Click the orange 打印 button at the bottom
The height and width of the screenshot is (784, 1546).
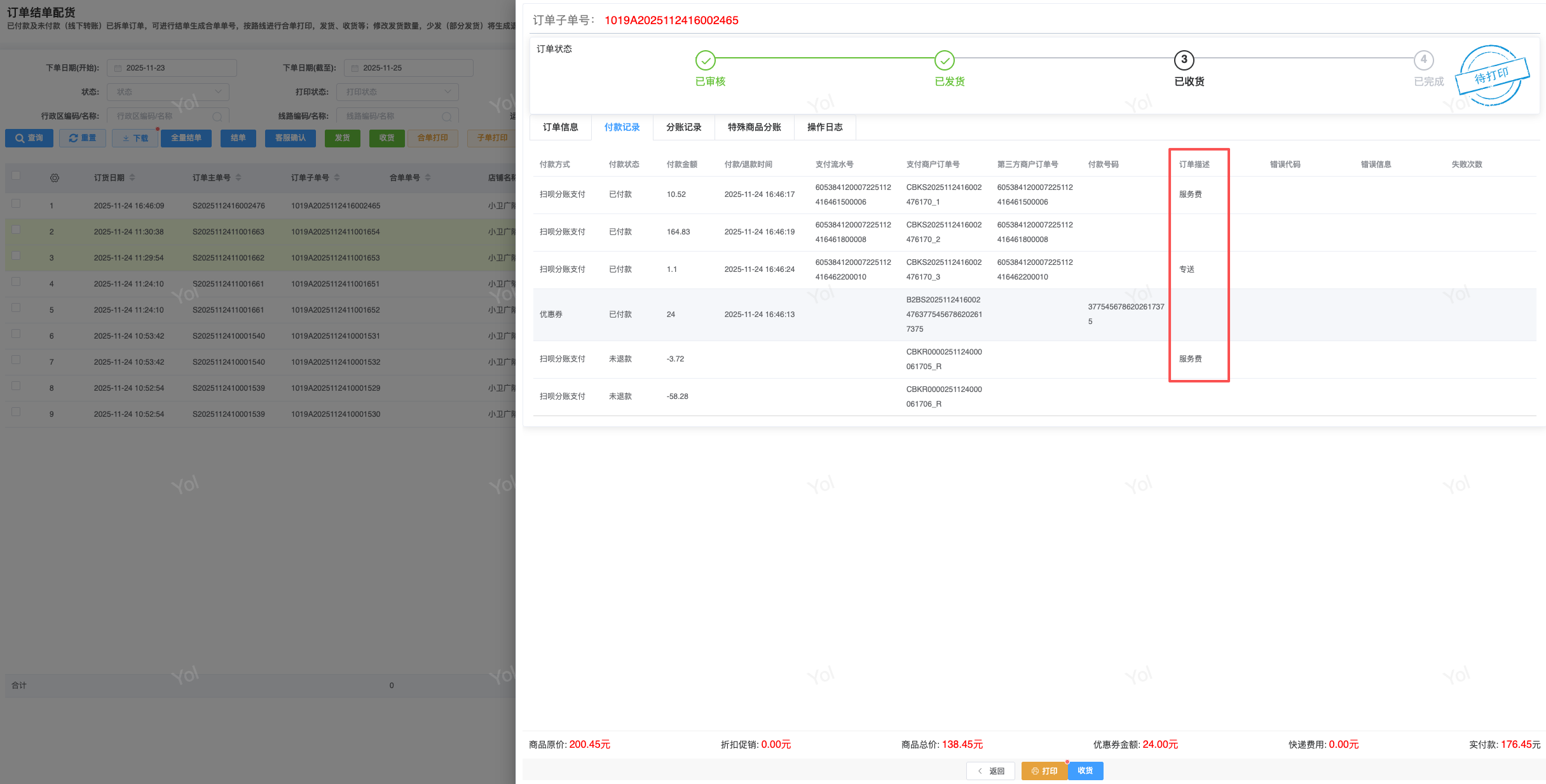[1044, 771]
